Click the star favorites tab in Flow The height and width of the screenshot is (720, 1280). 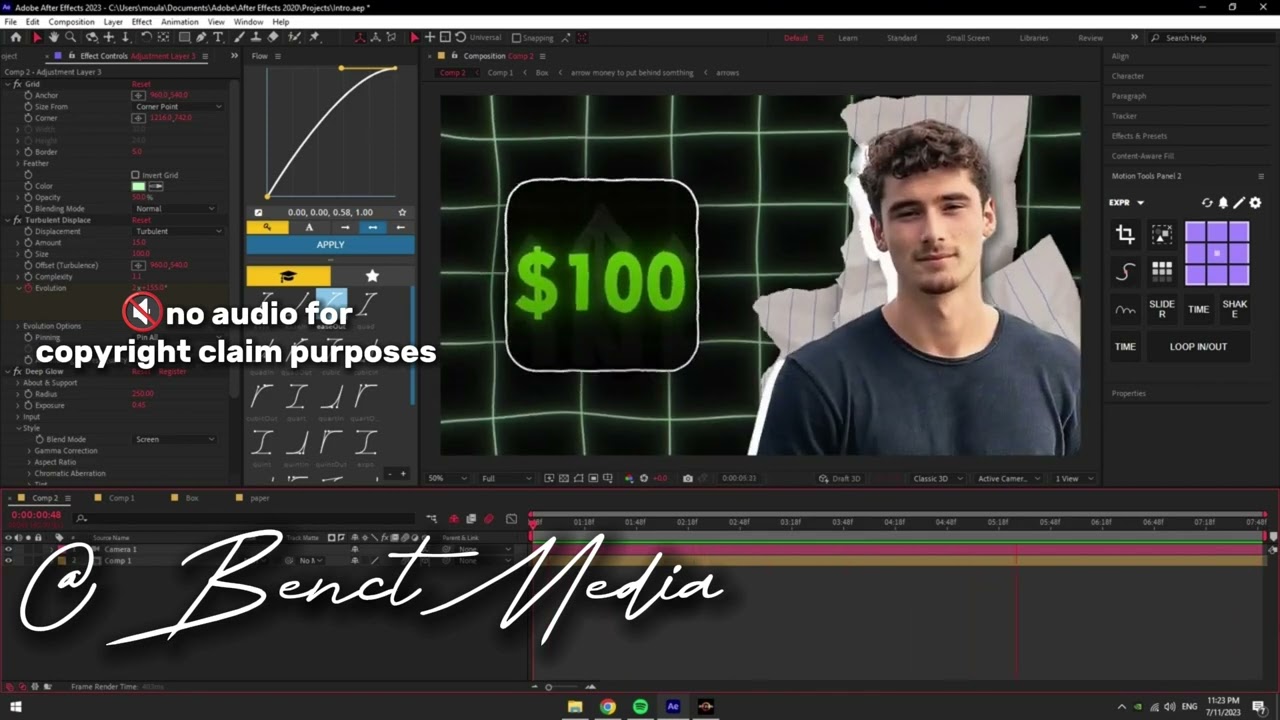[372, 276]
